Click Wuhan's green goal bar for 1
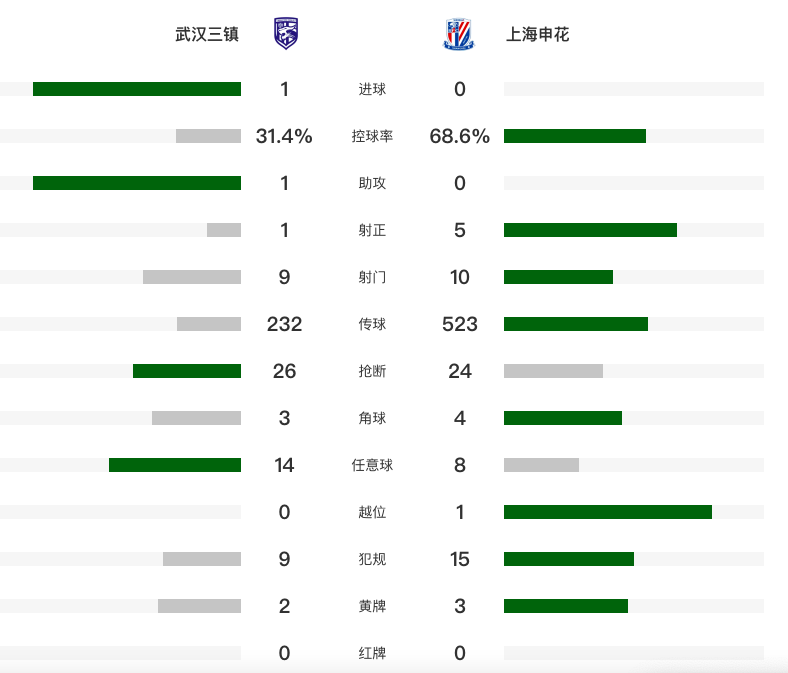The width and height of the screenshot is (788, 673). (x=137, y=89)
